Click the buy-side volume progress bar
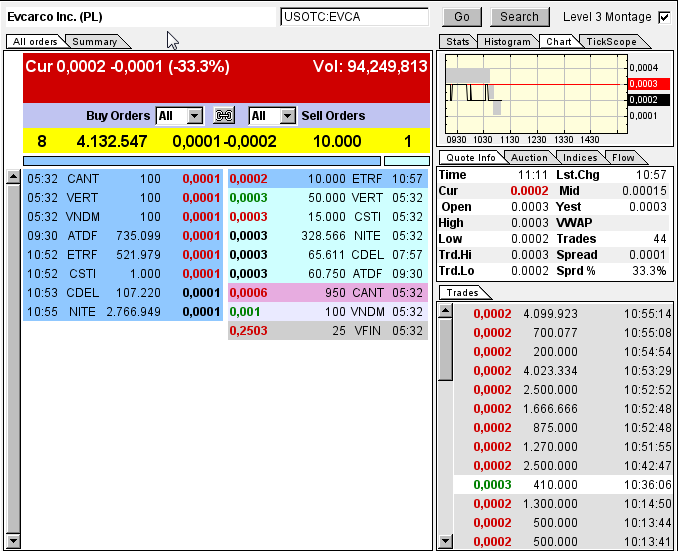This screenshot has width=680, height=551. pos(202,161)
